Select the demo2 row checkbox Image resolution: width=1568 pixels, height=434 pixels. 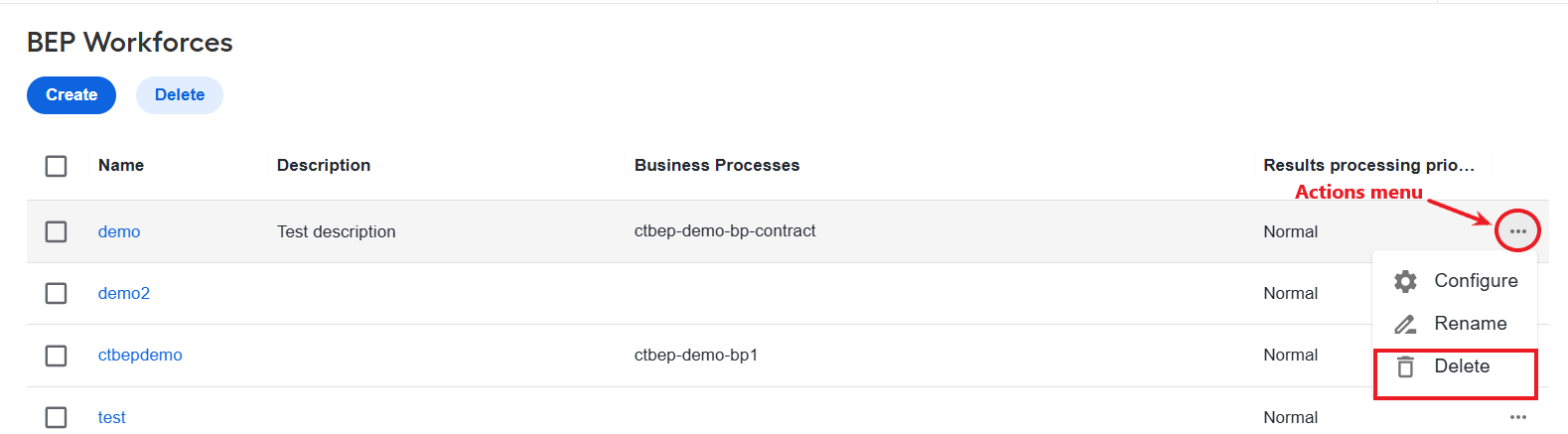(x=57, y=293)
